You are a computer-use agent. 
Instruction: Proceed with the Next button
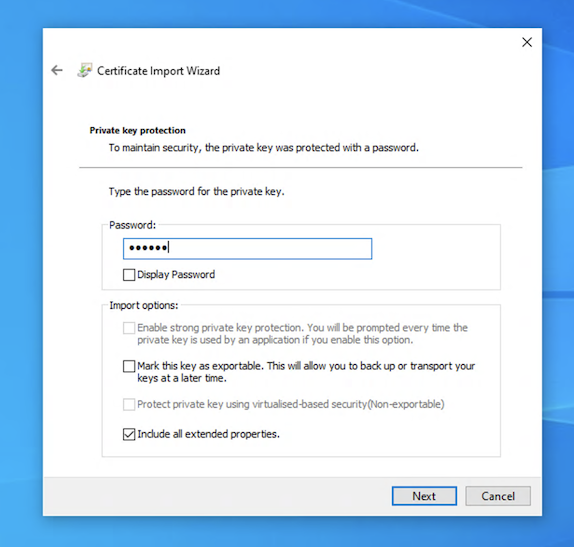pyautogui.click(x=424, y=496)
